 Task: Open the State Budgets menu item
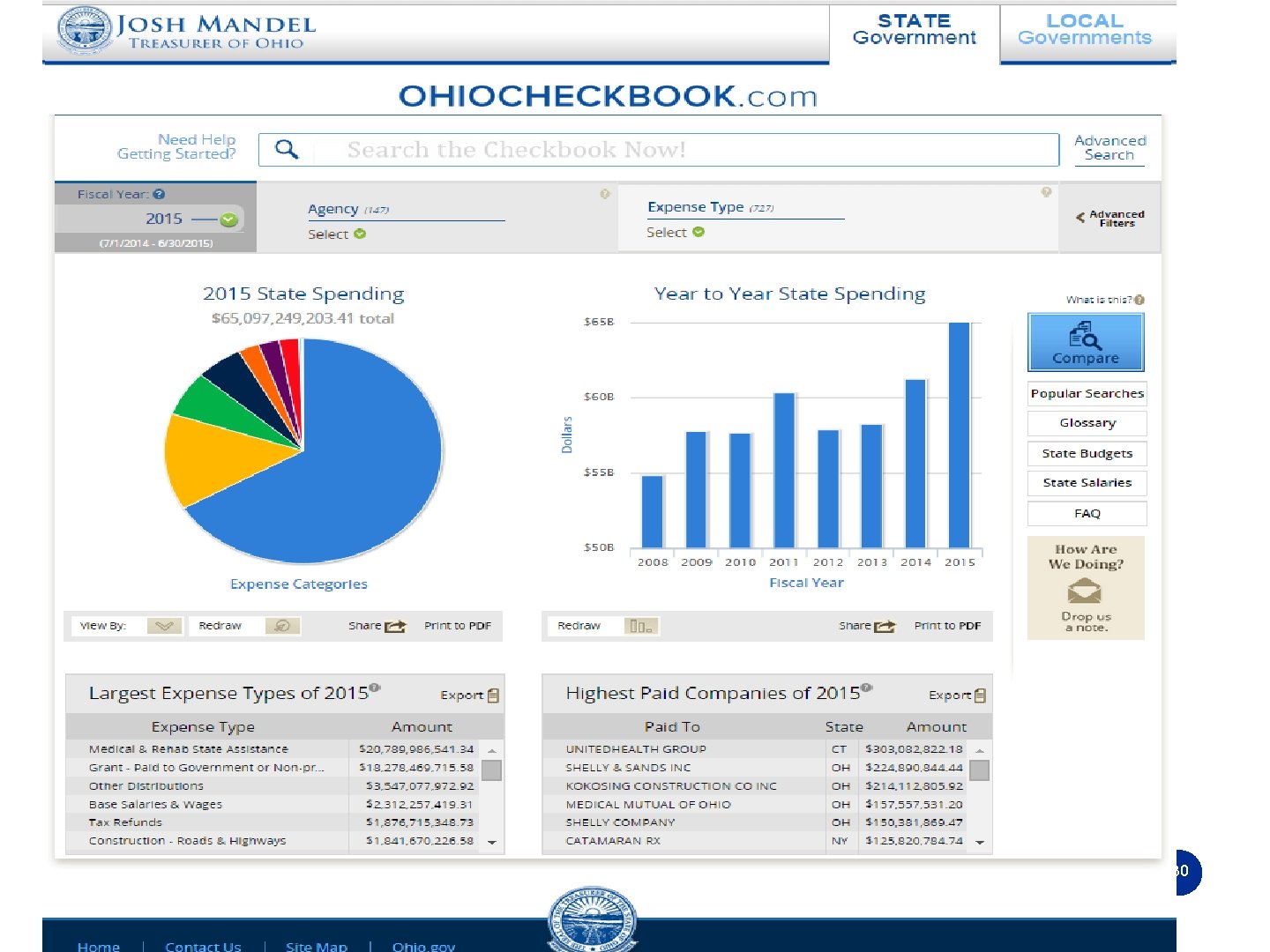1087,453
